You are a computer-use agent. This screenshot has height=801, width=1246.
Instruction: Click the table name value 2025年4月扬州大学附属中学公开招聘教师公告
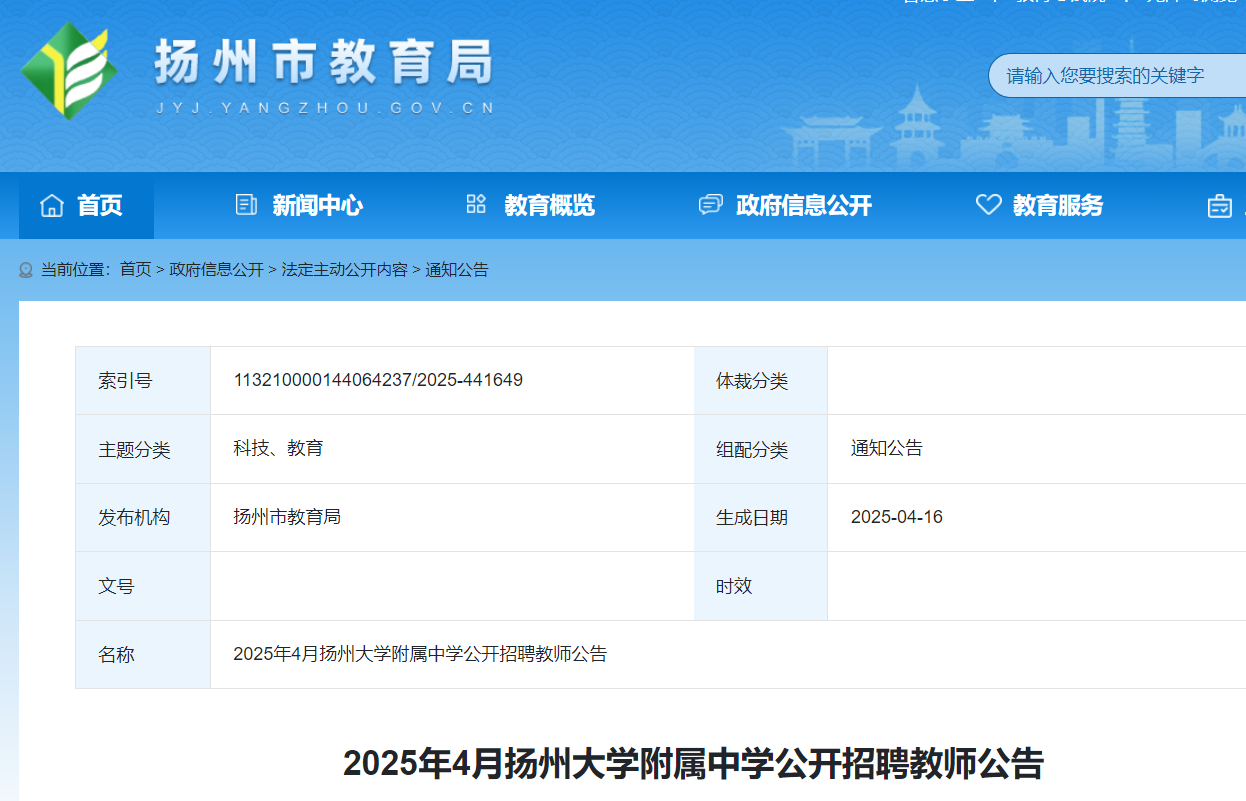[x=420, y=654]
